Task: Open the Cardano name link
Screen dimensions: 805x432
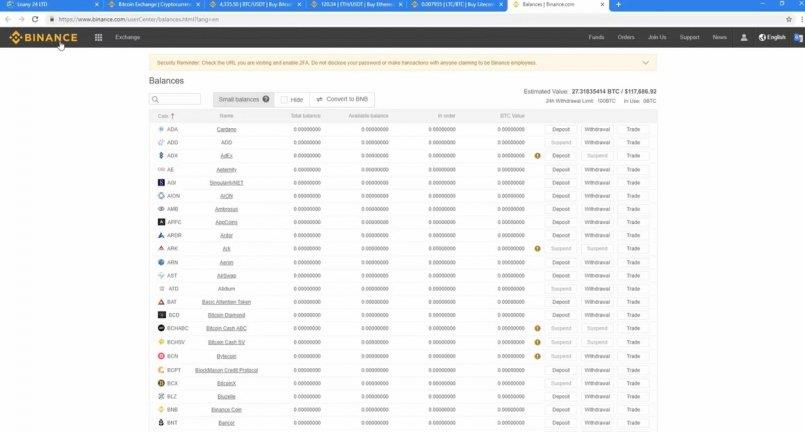Action: pos(226,129)
